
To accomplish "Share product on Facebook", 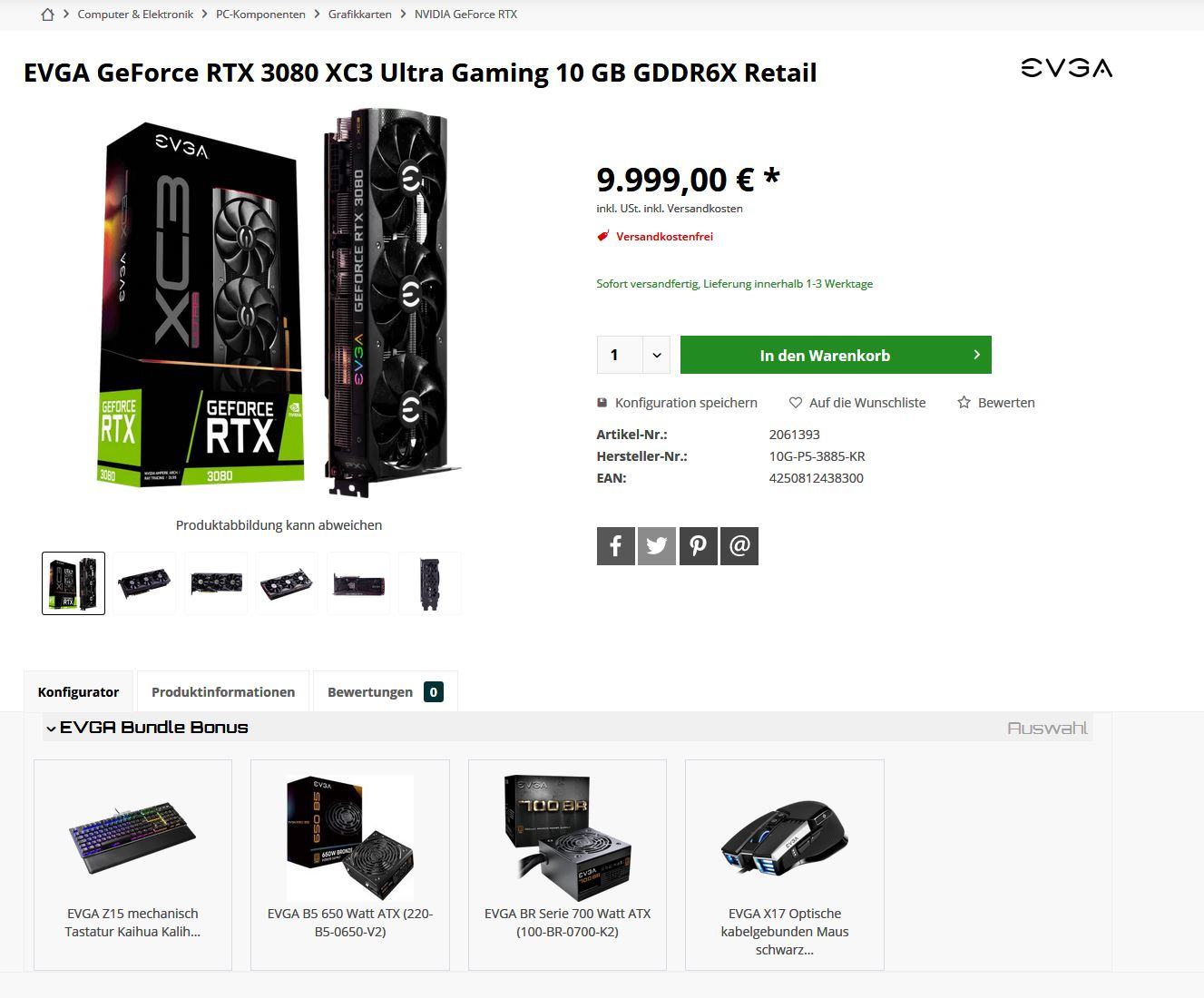I will pos(615,546).
